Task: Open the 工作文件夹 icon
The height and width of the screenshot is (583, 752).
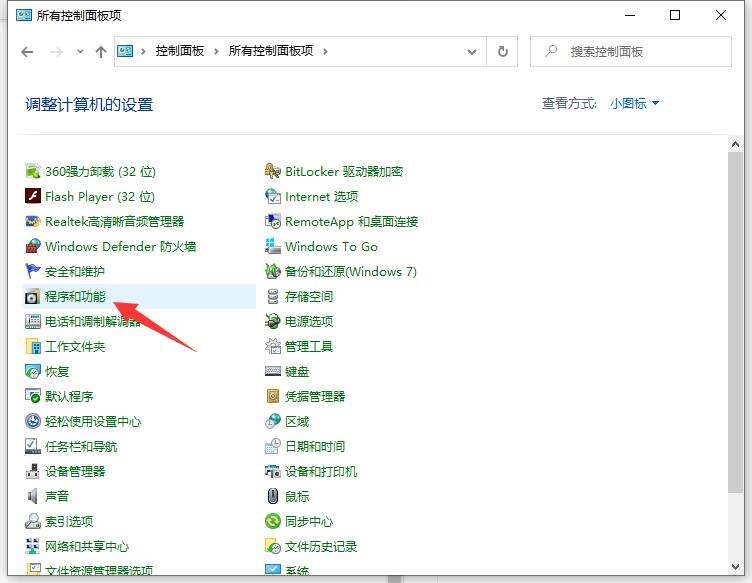Action: point(33,346)
